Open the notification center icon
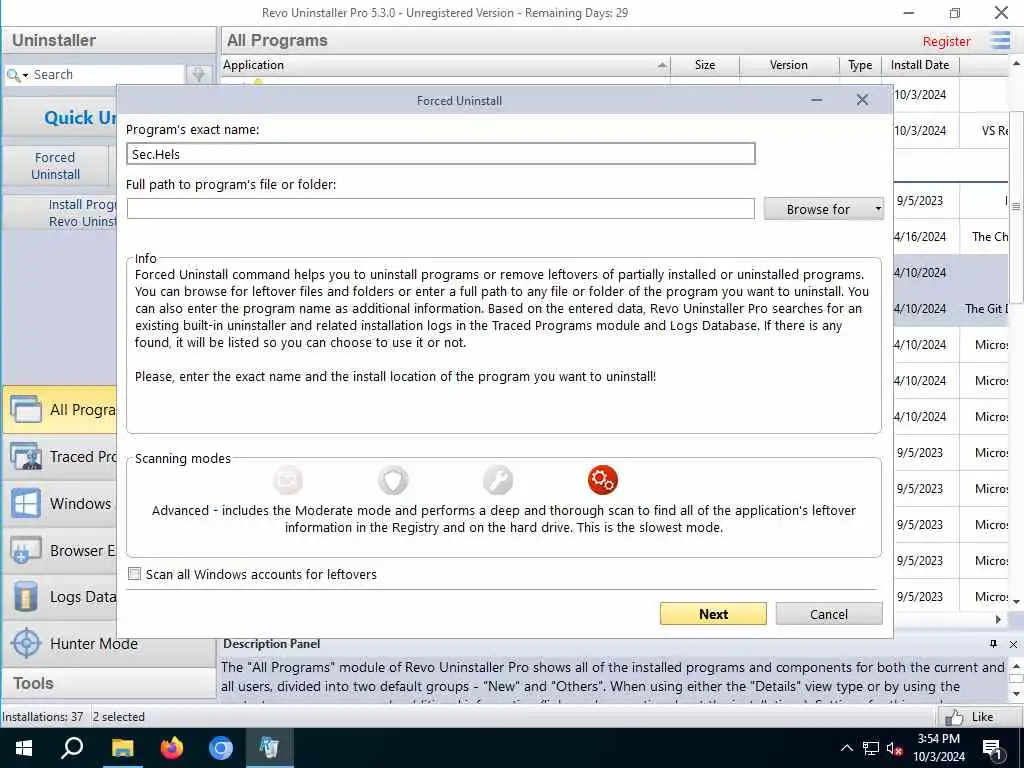Screen dimensions: 1024x768 click(x=993, y=749)
